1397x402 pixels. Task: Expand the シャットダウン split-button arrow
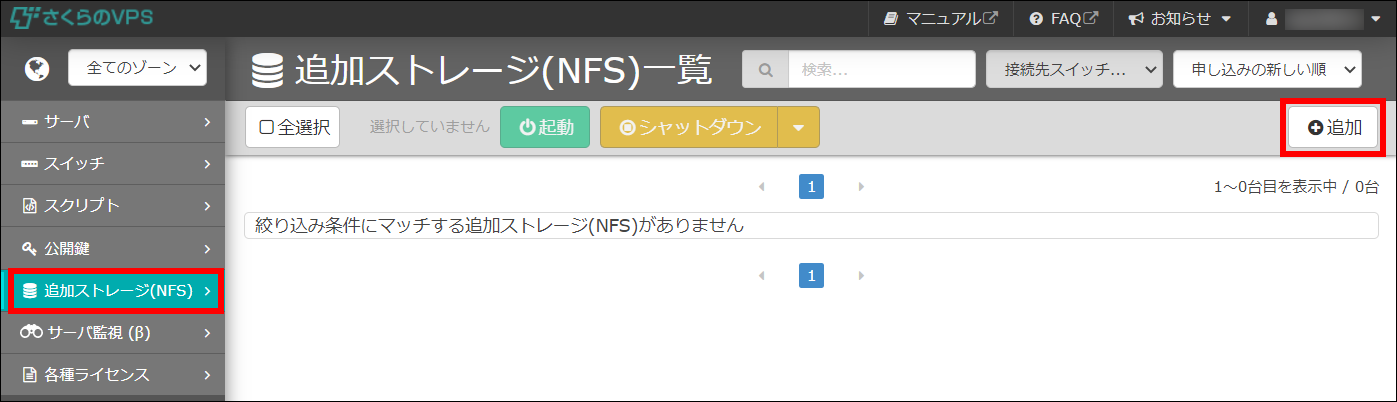[x=798, y=128]
